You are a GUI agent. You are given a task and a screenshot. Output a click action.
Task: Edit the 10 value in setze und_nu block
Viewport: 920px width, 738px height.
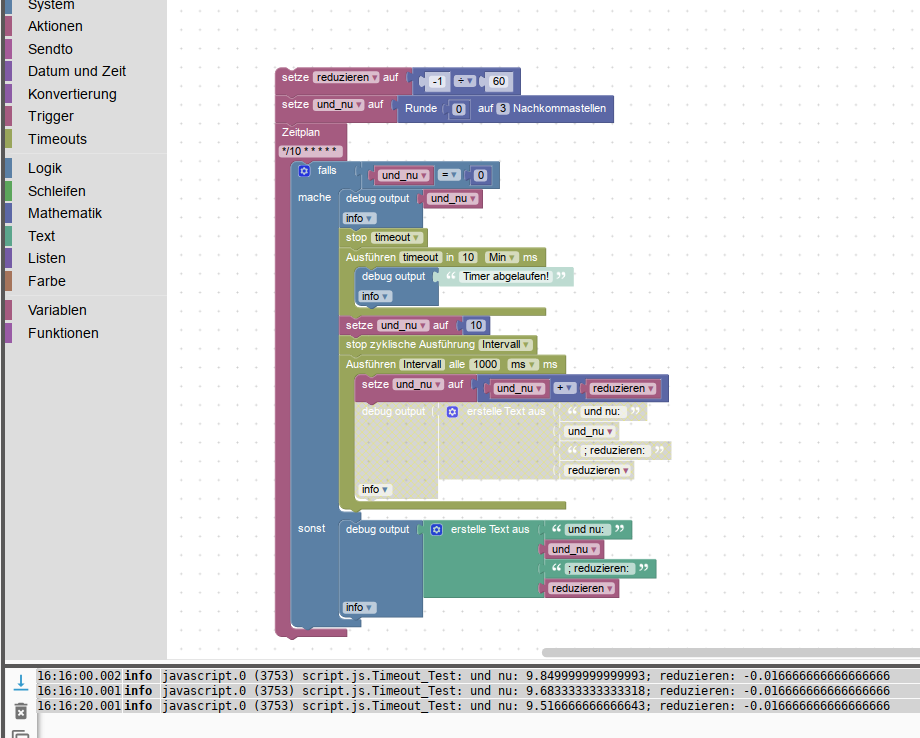476,326
